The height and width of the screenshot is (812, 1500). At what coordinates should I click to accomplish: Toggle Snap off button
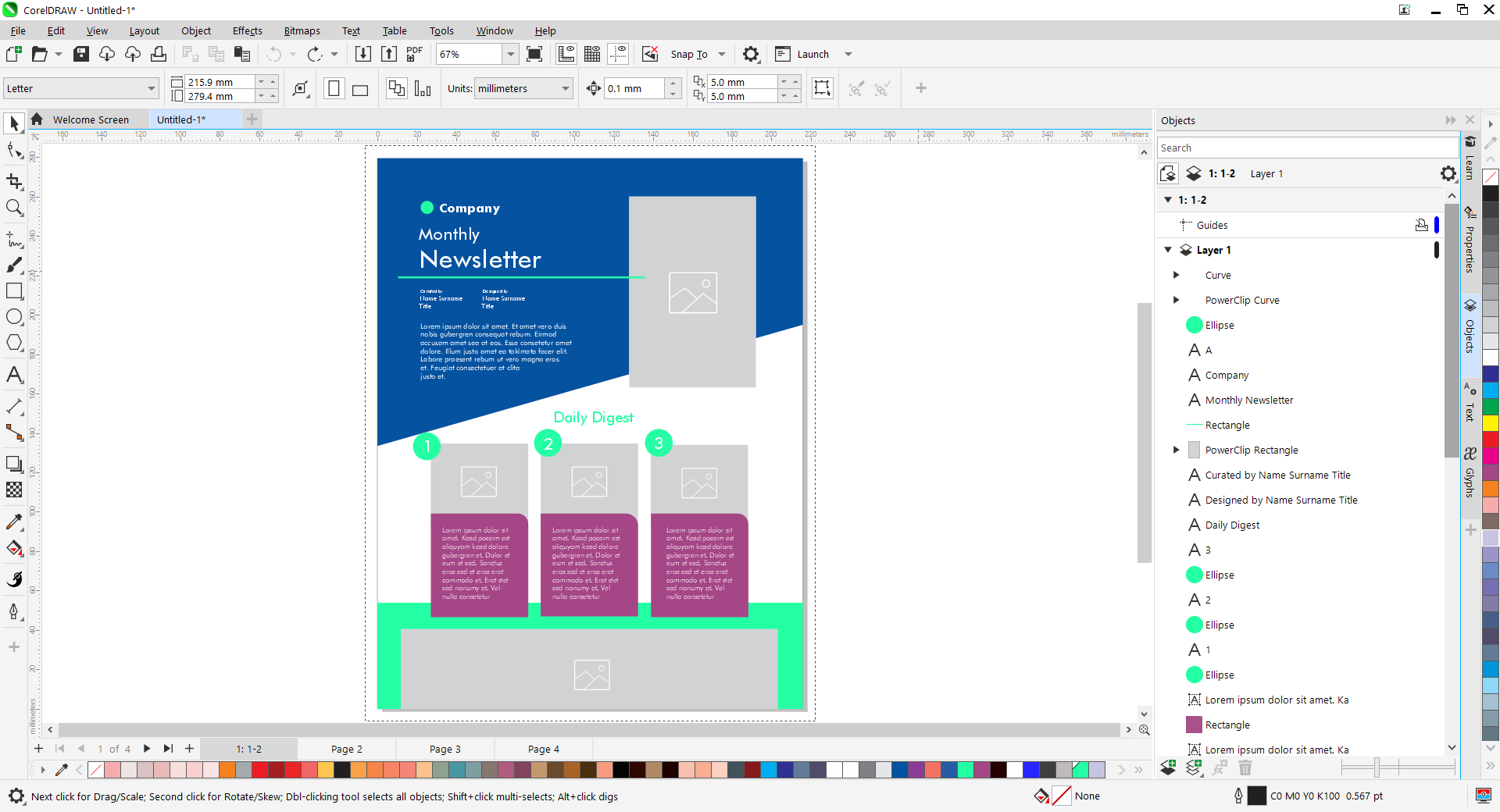(x=650, y=54)
